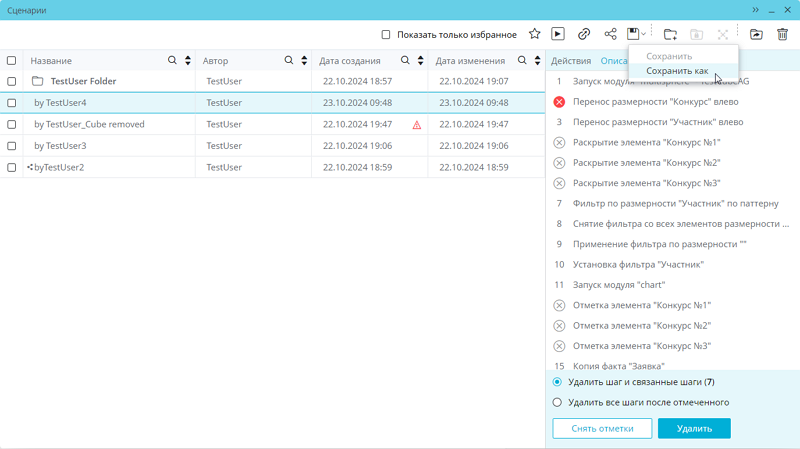Click the trash delete icon in the toolbar
The width and height of the screenshot is (800, 449).
782,35
